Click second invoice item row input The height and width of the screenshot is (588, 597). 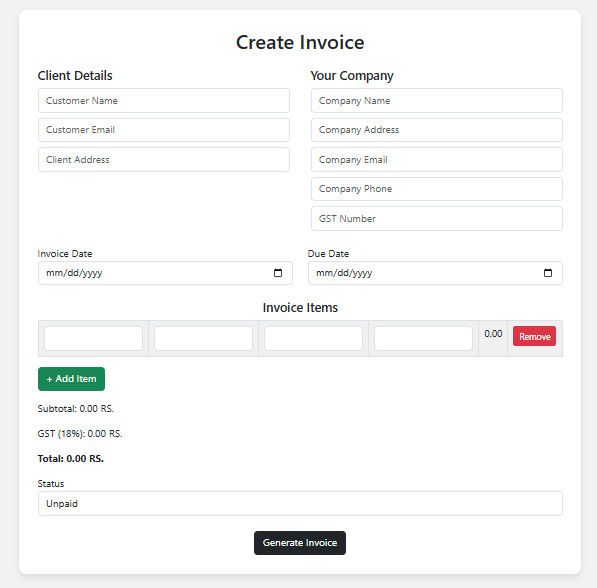pos(203,338)
